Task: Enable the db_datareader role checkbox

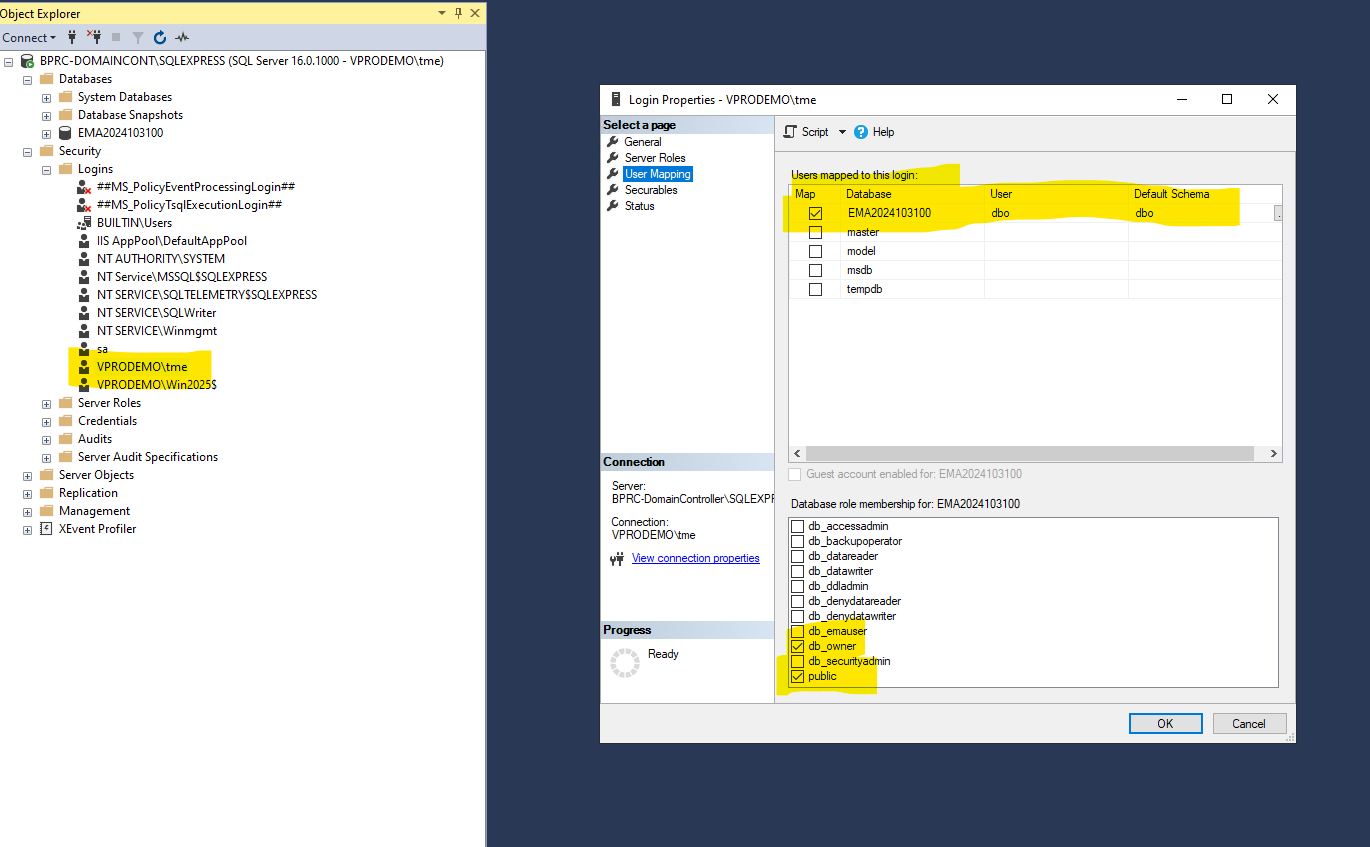Action: [x=798, y=555]
